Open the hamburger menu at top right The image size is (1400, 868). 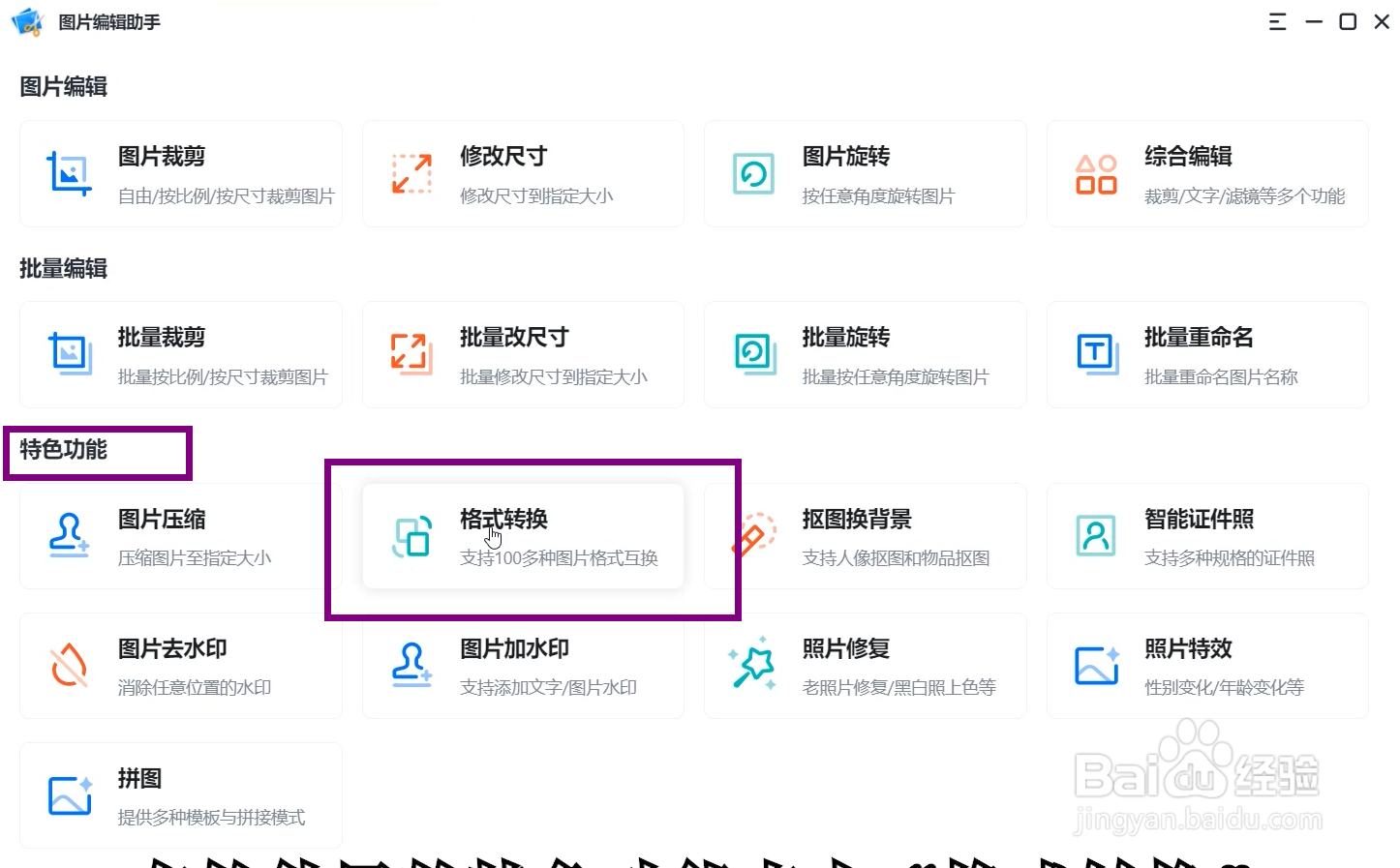coord(1277,21)
